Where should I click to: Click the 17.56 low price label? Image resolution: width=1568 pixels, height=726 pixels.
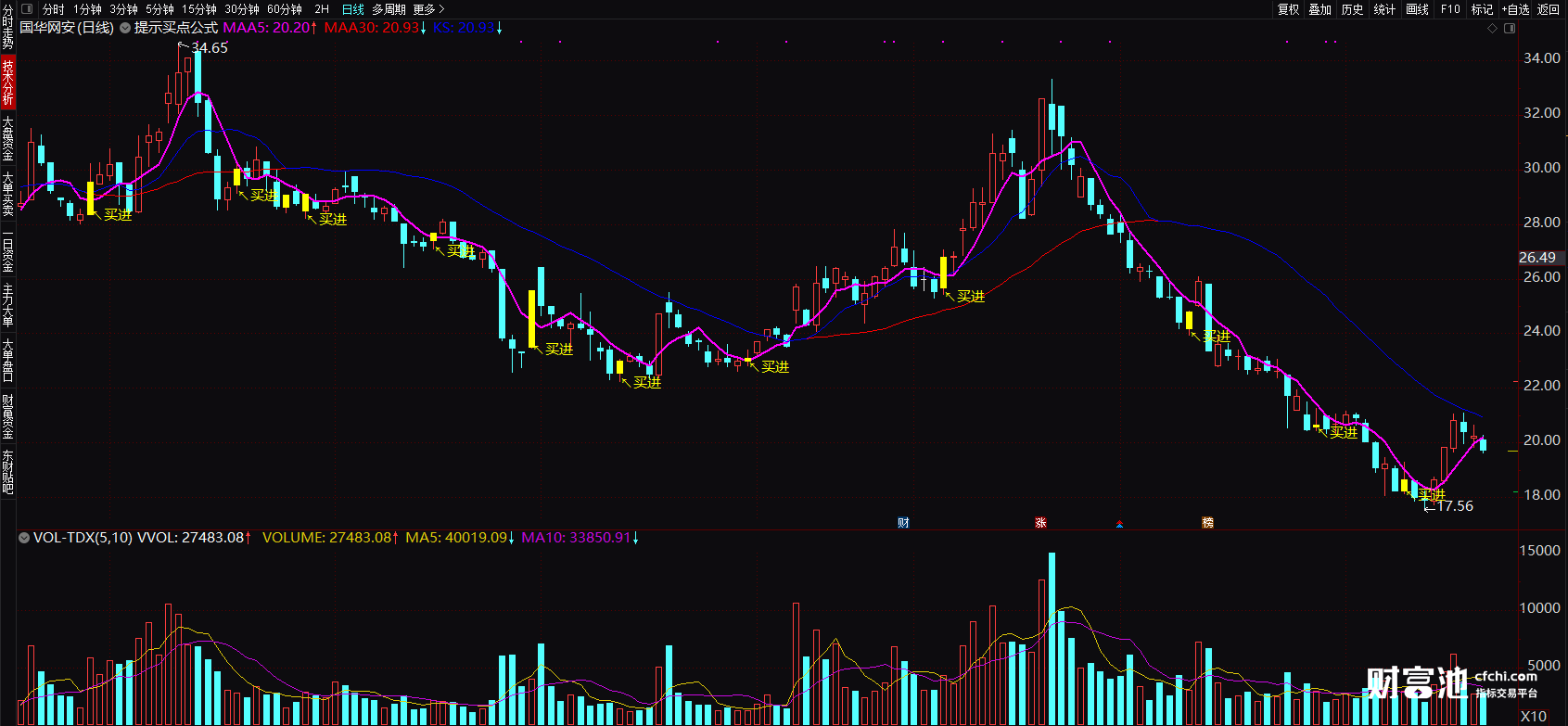pyautogui.click(x=1455, y=506)
